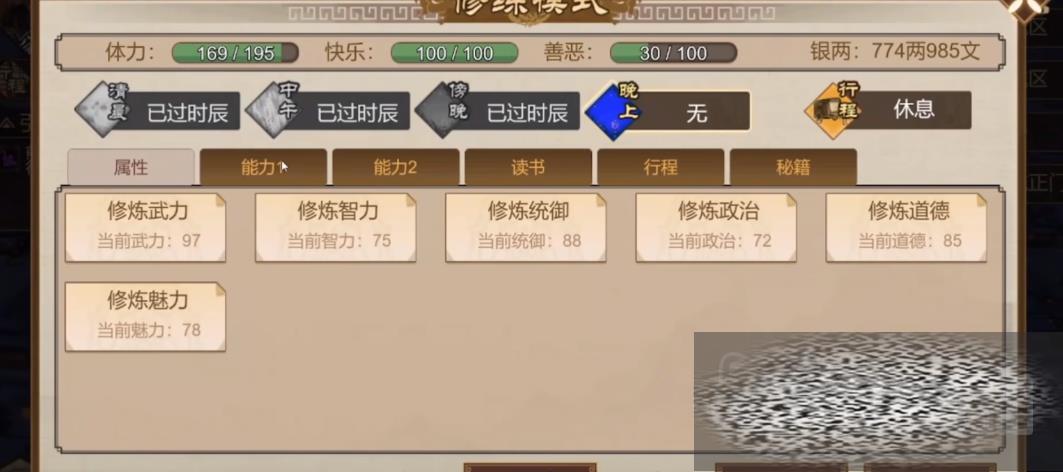Open the 能力2 tab

pos(395,167)
